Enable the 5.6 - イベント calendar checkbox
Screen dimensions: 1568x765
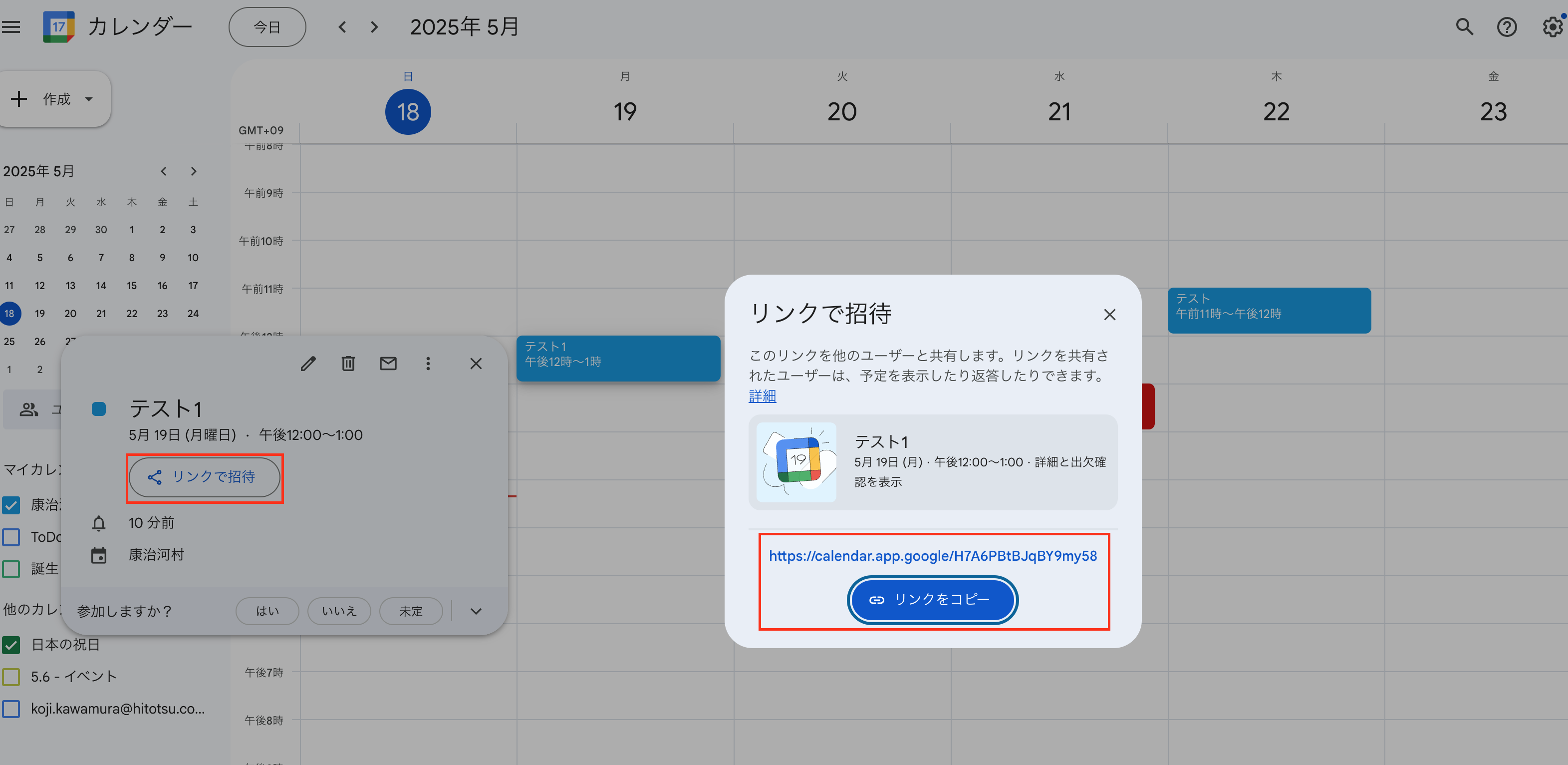(11, 676)
